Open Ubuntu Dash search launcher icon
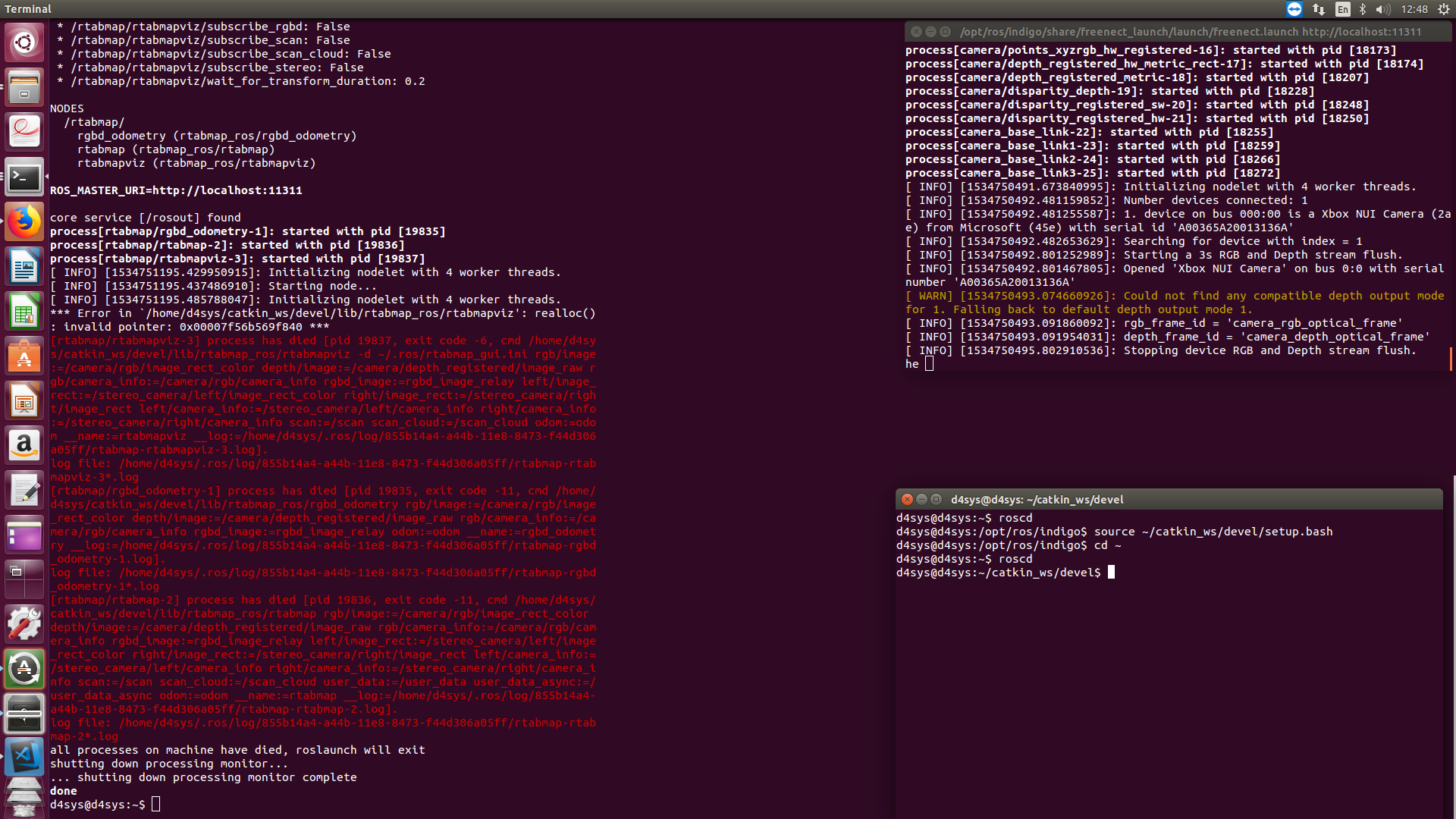This screenshot has height=819, width=1456. (24, 42)
